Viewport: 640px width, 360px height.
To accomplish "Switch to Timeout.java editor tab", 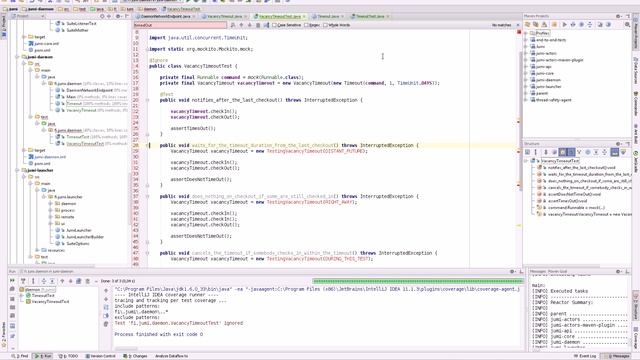I will [x=328, y=16].
